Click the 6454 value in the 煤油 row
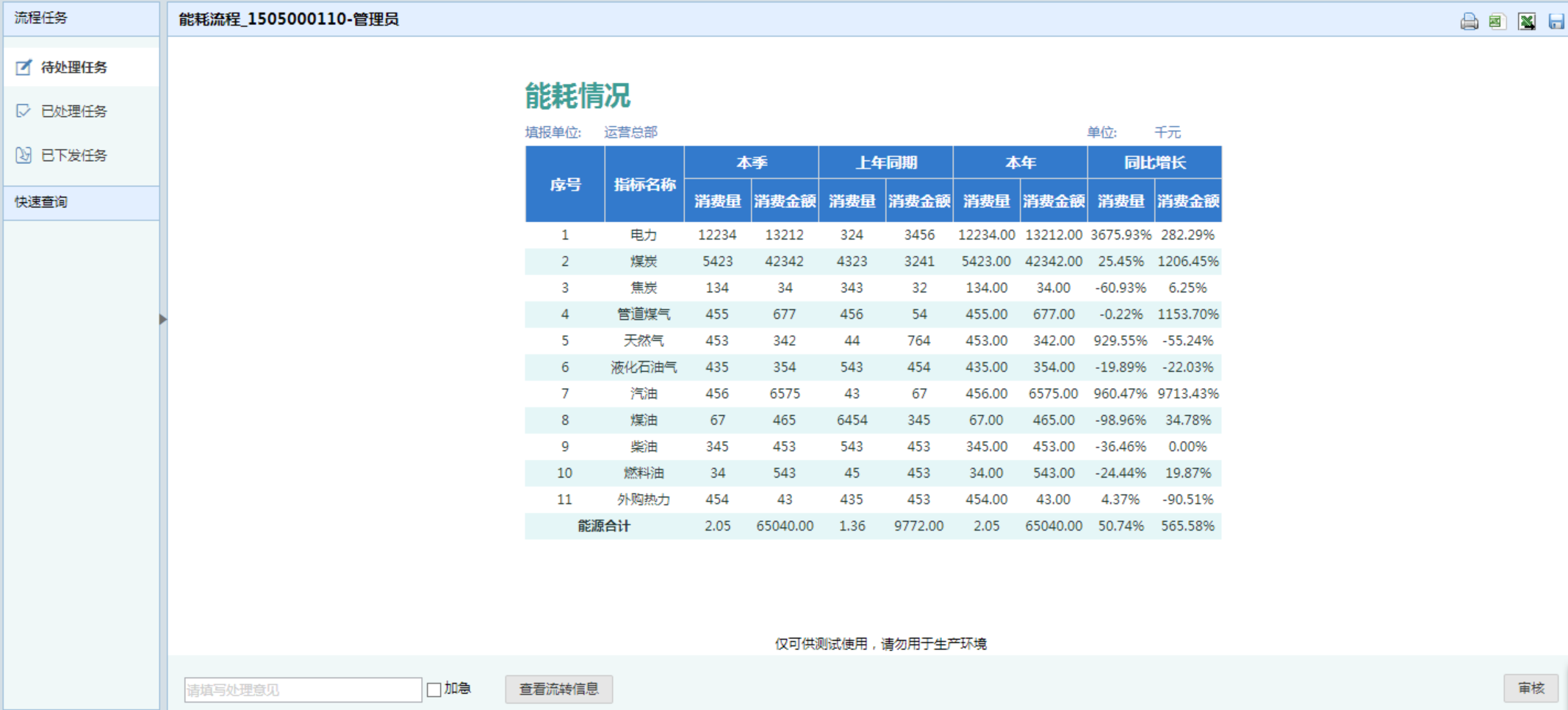 (x=852, y=420)
